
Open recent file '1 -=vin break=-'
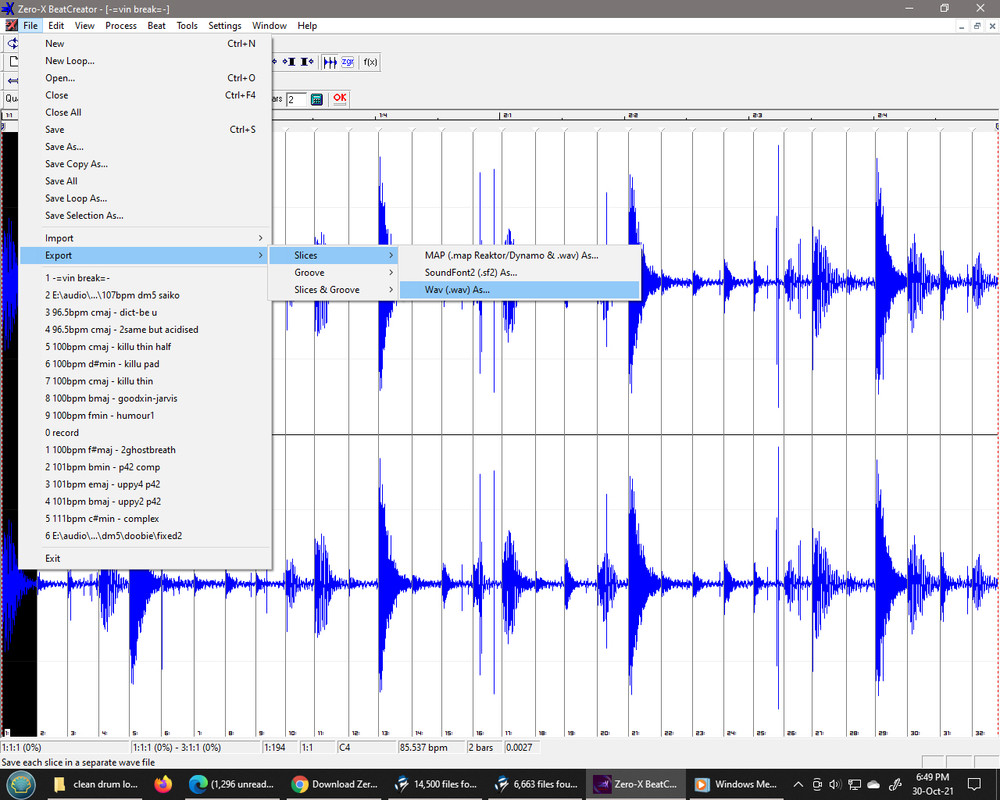tap(145, 278)
